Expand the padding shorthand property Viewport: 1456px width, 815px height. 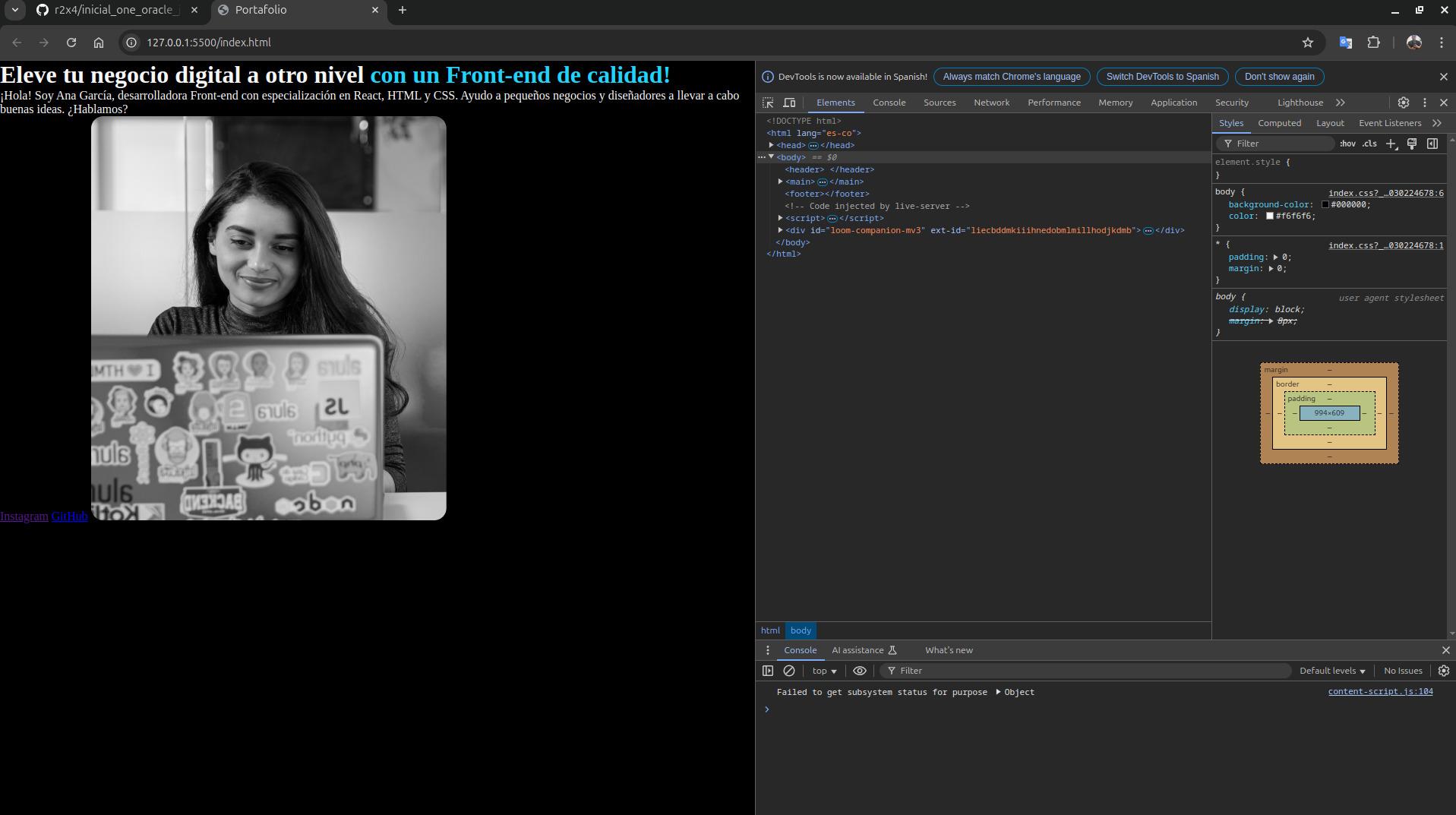(x=1276, y=257)
